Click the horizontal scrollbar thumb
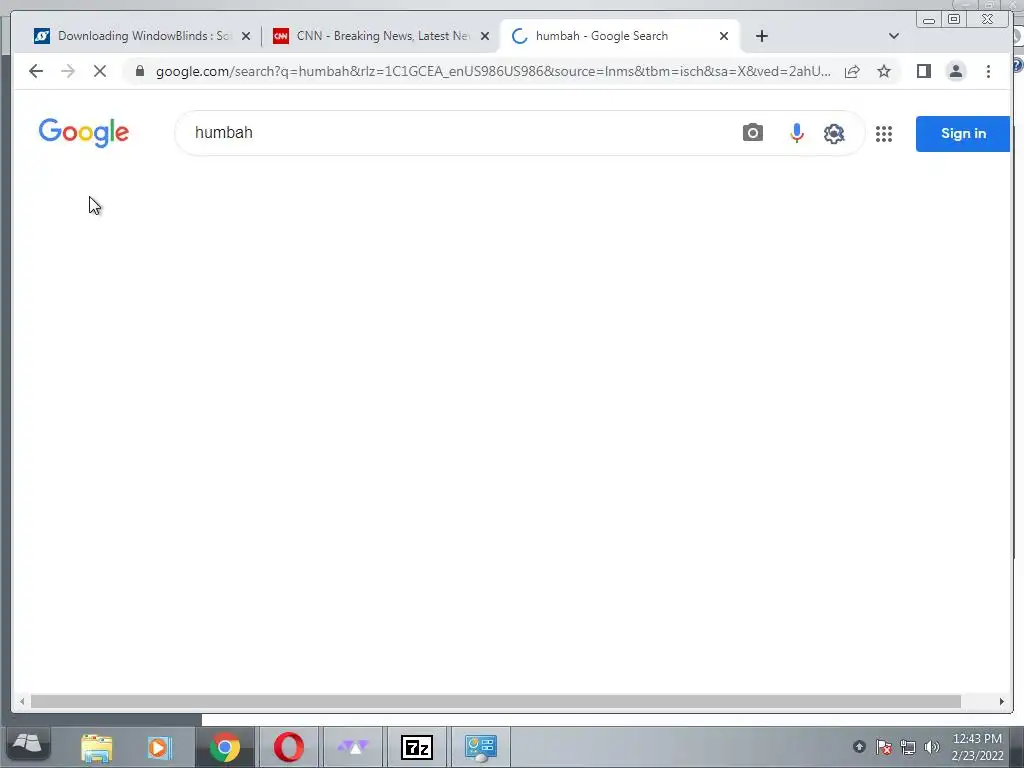Image resolution: width=1024 pixels, height=768 pixels. coord(495,701)
